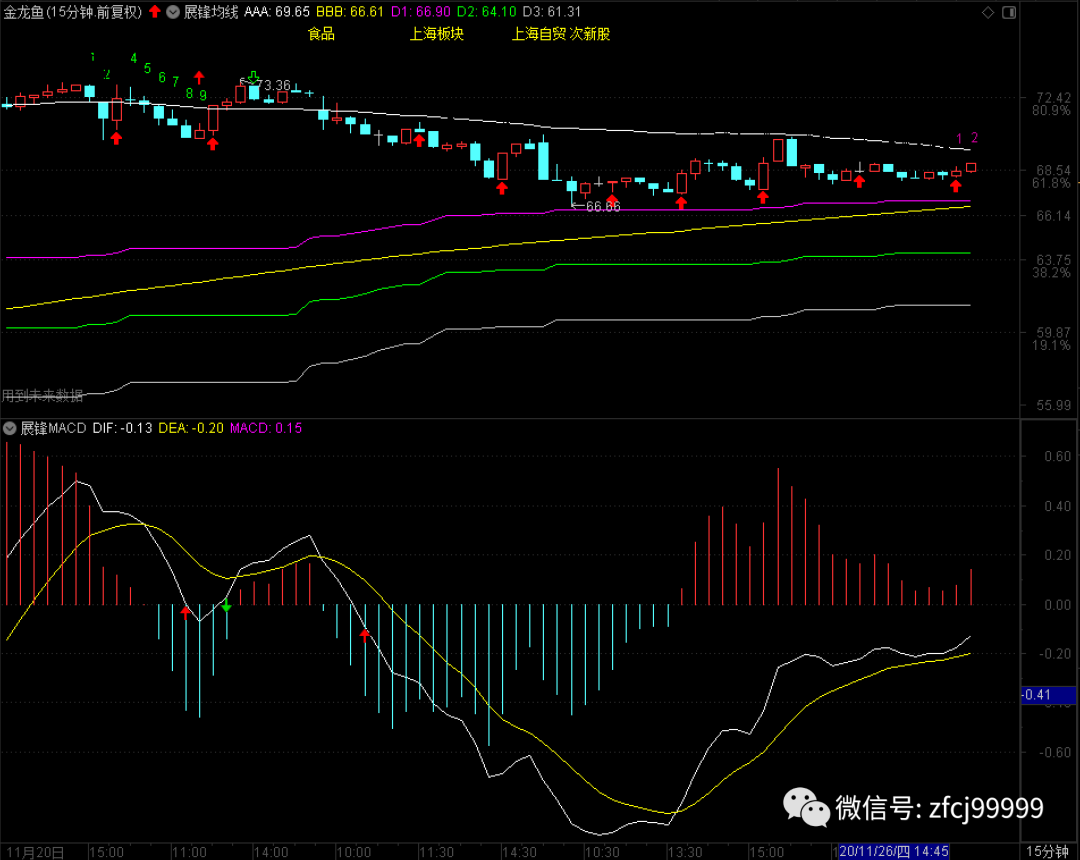1080x860 pixels.
Task: Open the 展锋均线 indicator dropdown circle
Action: pos(173,12)
